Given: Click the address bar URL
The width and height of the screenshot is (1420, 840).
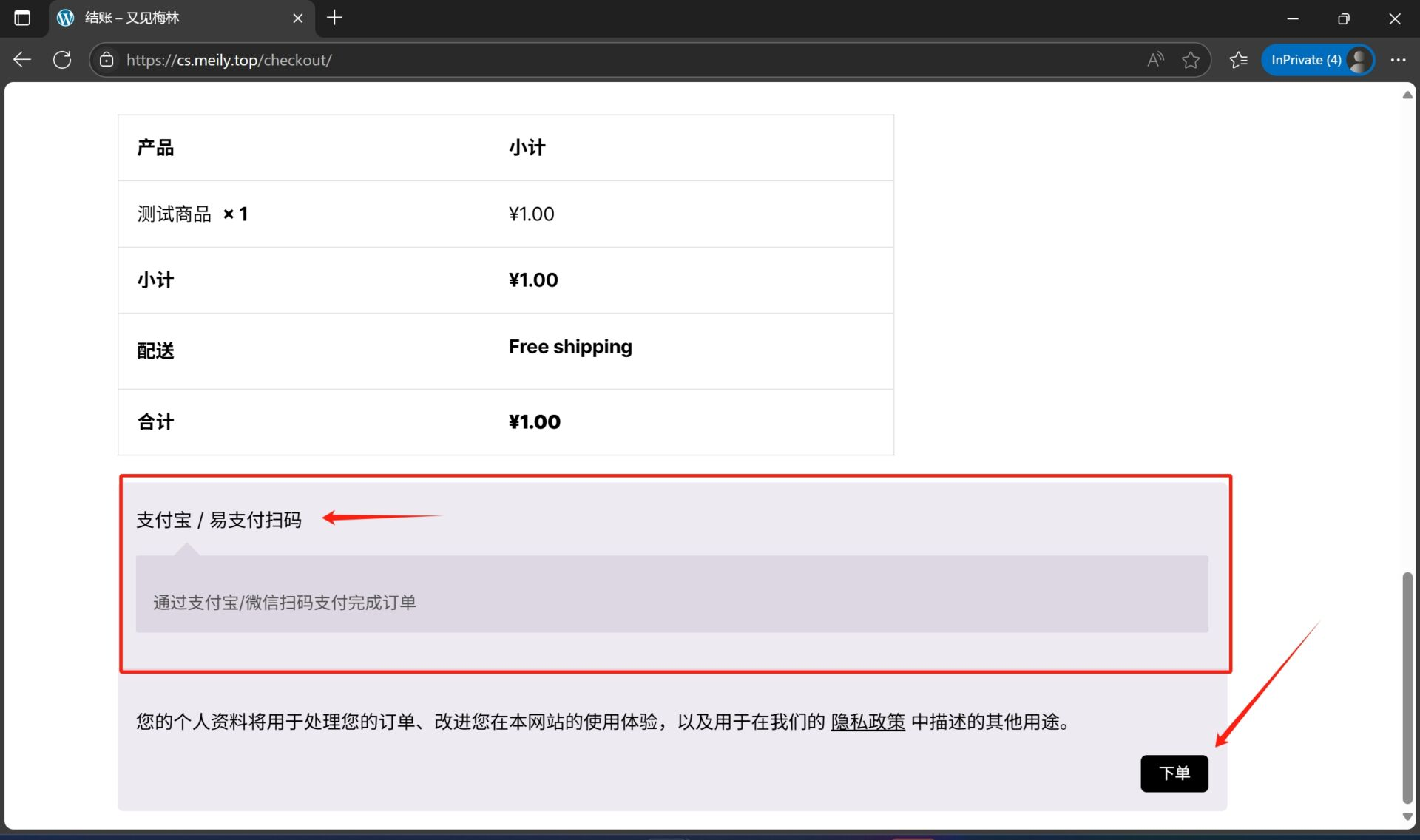Looking at the screenshot, I should coord(229,60).
